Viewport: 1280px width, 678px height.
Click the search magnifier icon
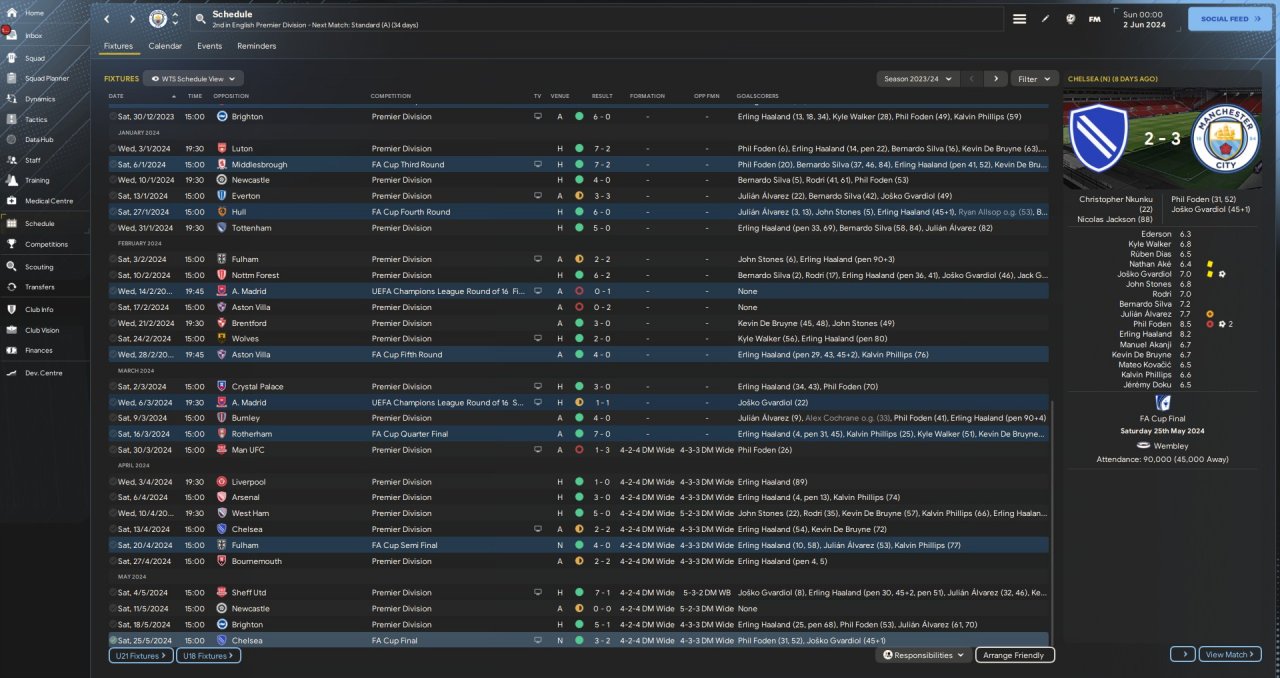201,19
